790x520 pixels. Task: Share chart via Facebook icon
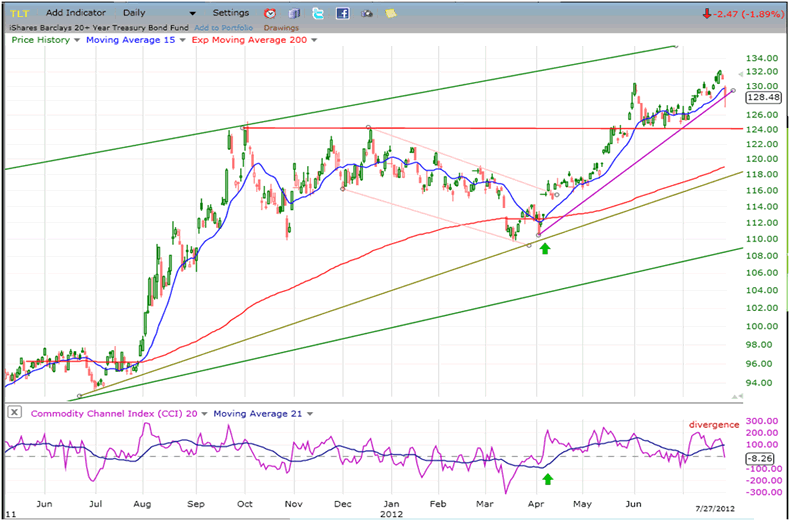click(x=342, y=13)
